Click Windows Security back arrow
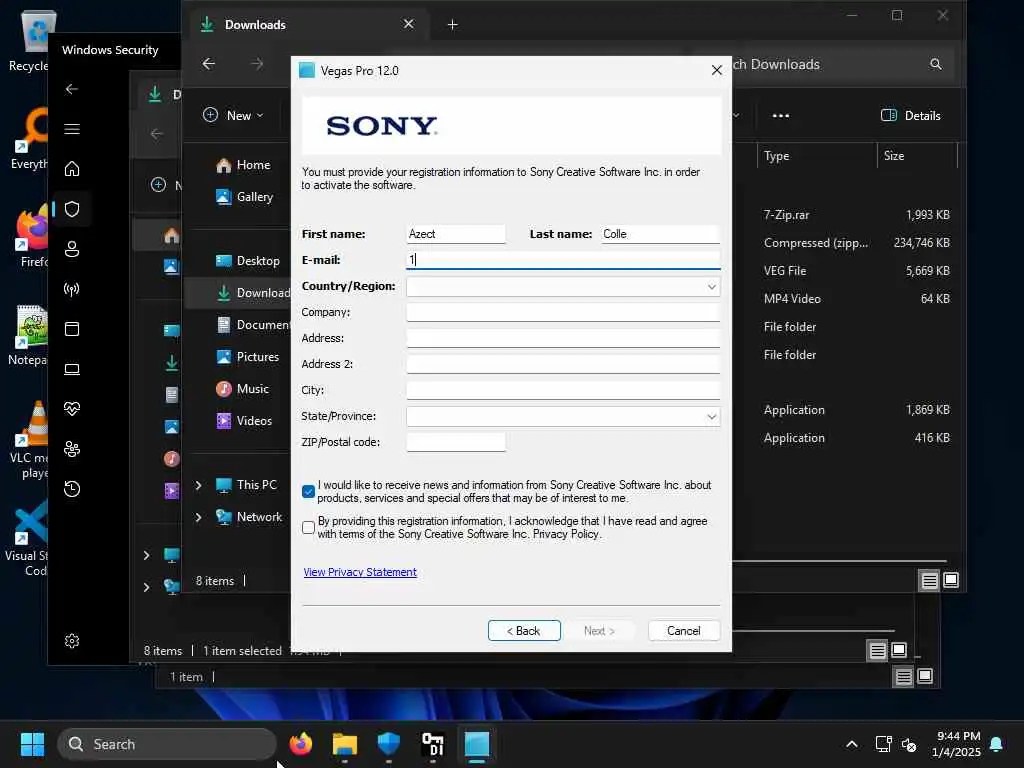Image resolution: width=1024 pixels, height=768 pixels. pyautogui.click(x=72, y=89)
